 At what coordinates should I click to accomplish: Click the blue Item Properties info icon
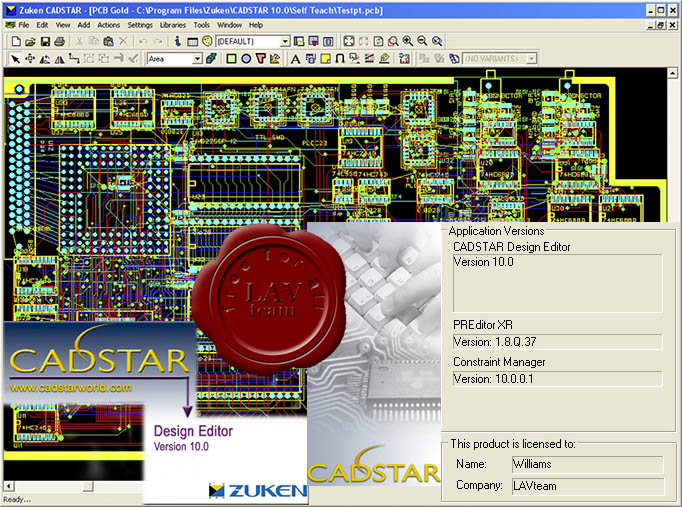coord(177,41)
